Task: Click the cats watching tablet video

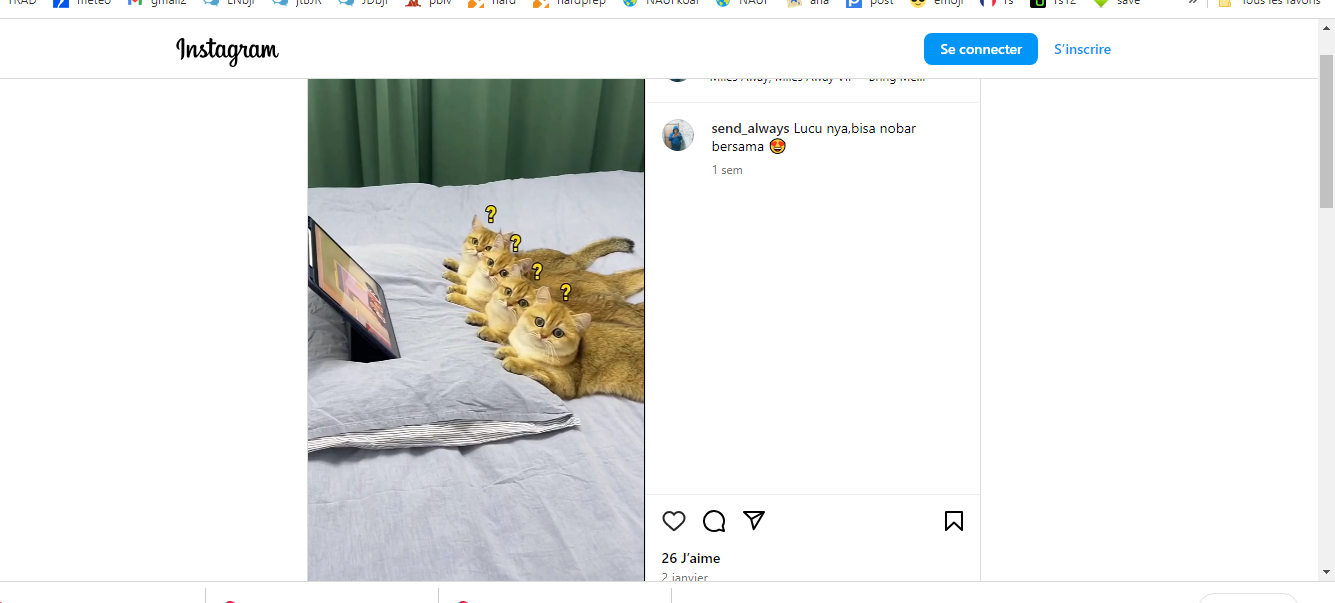Action: [x=476, y=330]
